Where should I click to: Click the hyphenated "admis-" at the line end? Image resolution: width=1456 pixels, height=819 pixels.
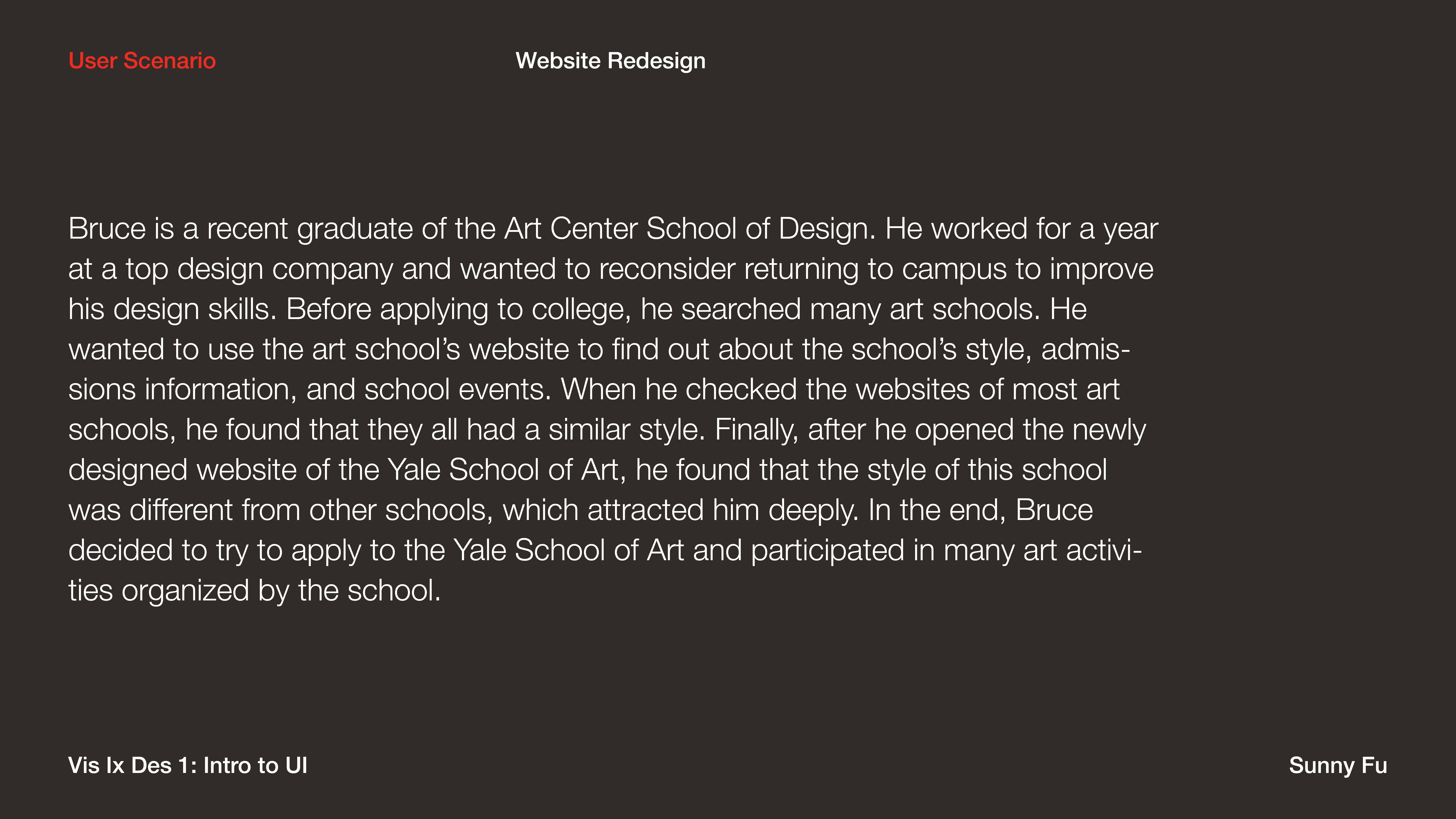1085,349
